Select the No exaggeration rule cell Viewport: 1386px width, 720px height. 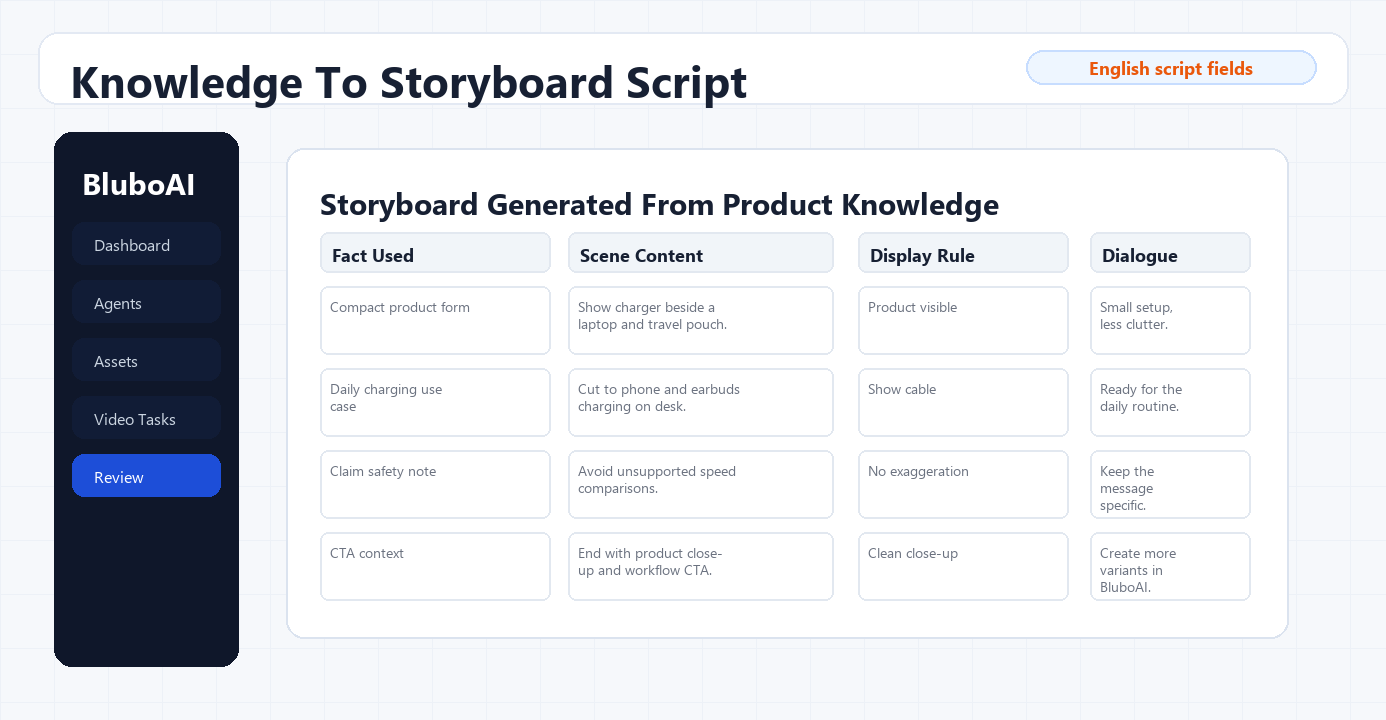(x=963, y=485)
